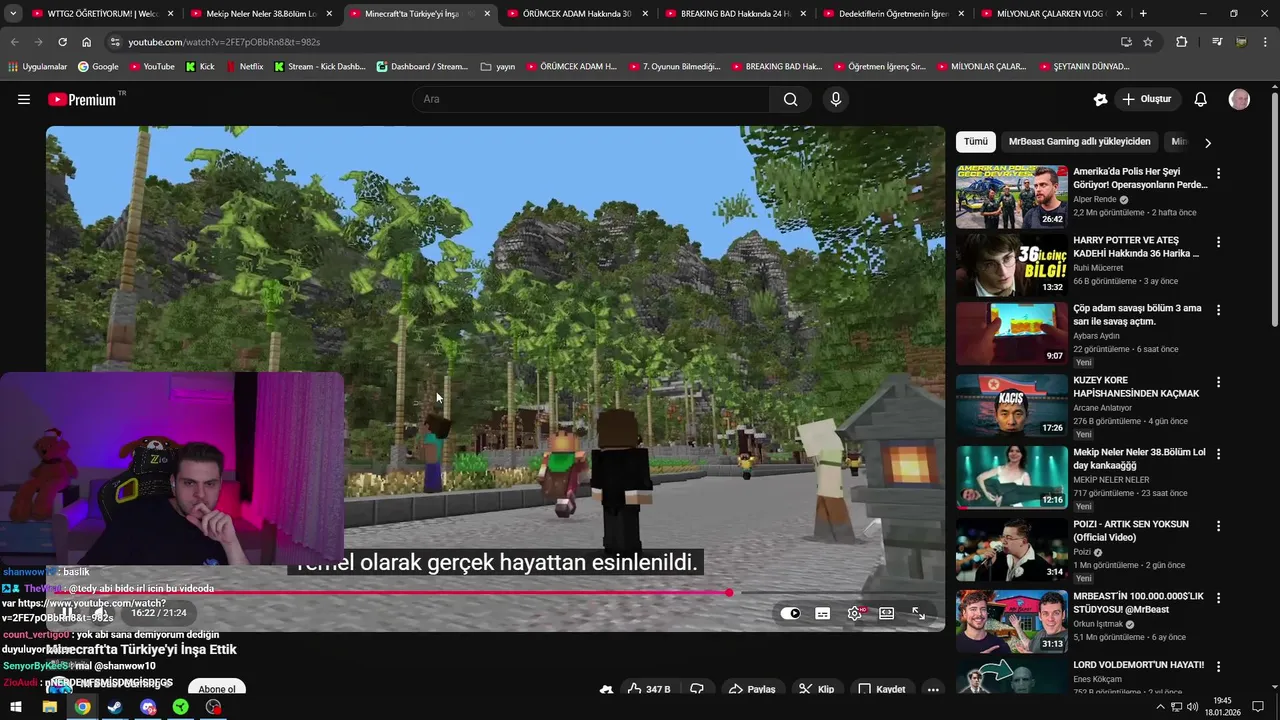Image resolution: width=1280 pixels, height=720 pixels.
Task: Switch player to theater mode
Action: (886, 614)
